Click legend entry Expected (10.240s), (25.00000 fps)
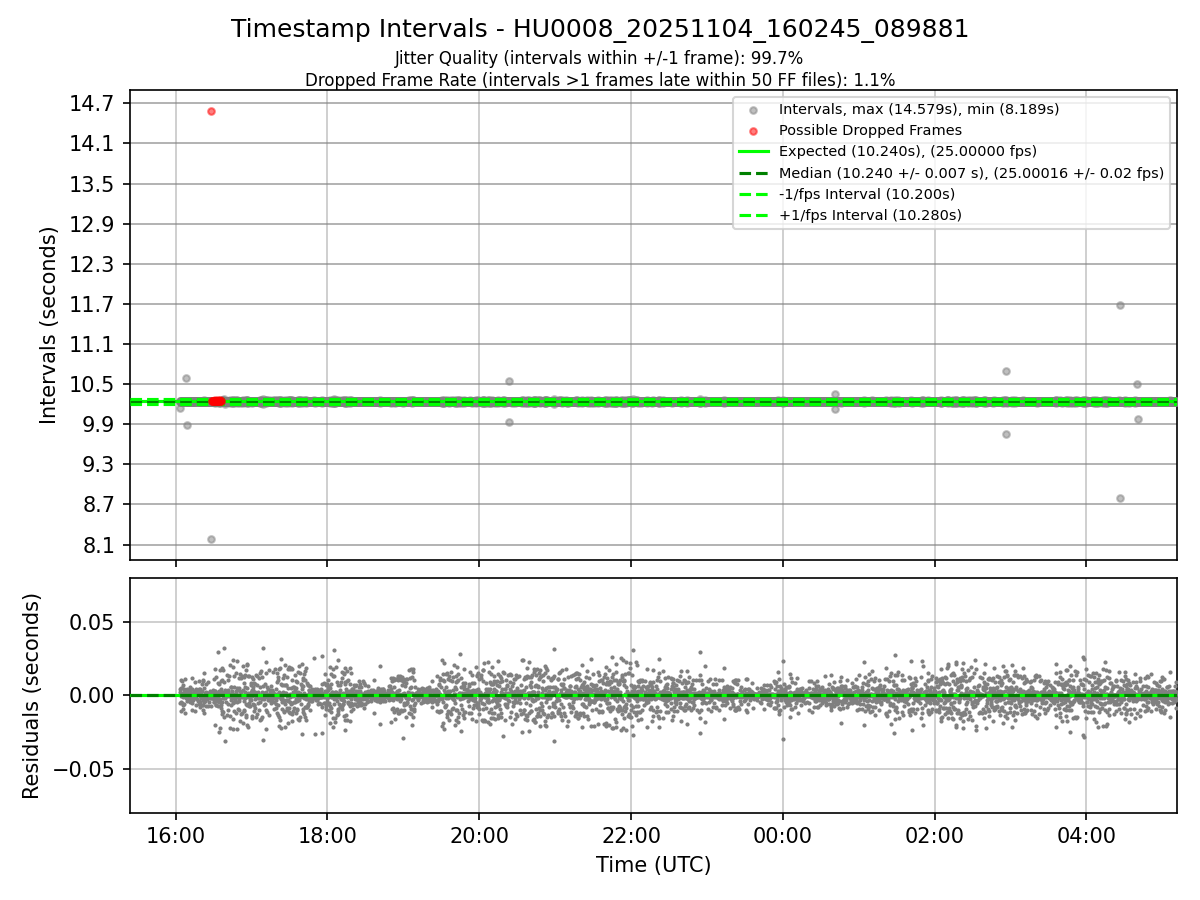Screen dimensions: 1200x900 coord(908,152)
